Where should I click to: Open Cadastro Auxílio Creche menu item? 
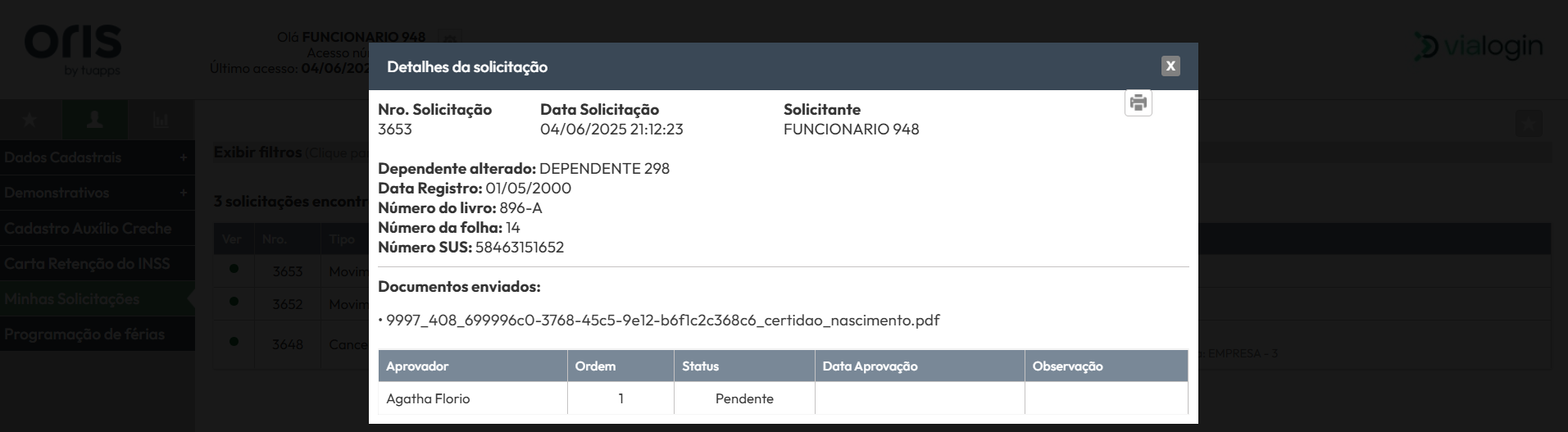[98, 229]
